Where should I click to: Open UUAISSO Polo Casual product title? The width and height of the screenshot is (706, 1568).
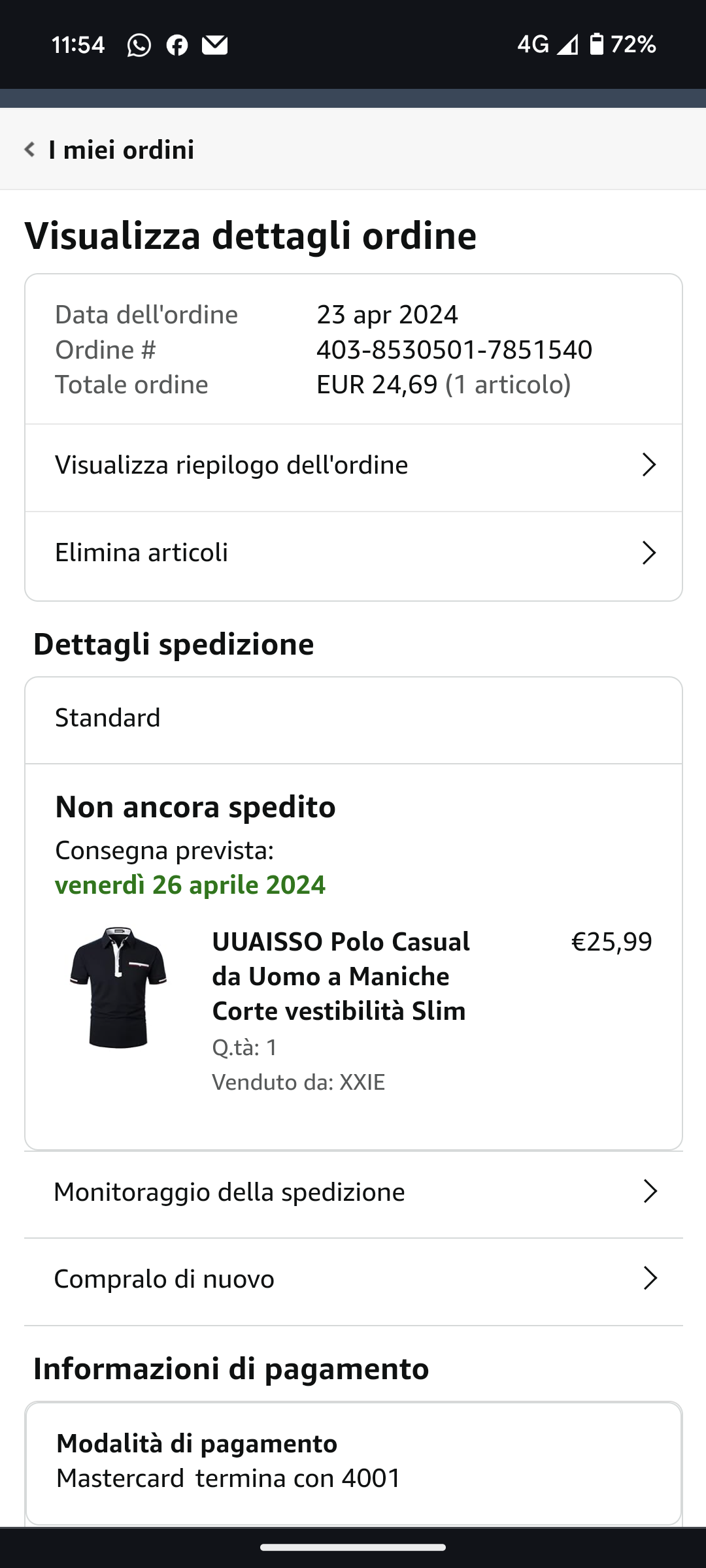click(341, 976)
